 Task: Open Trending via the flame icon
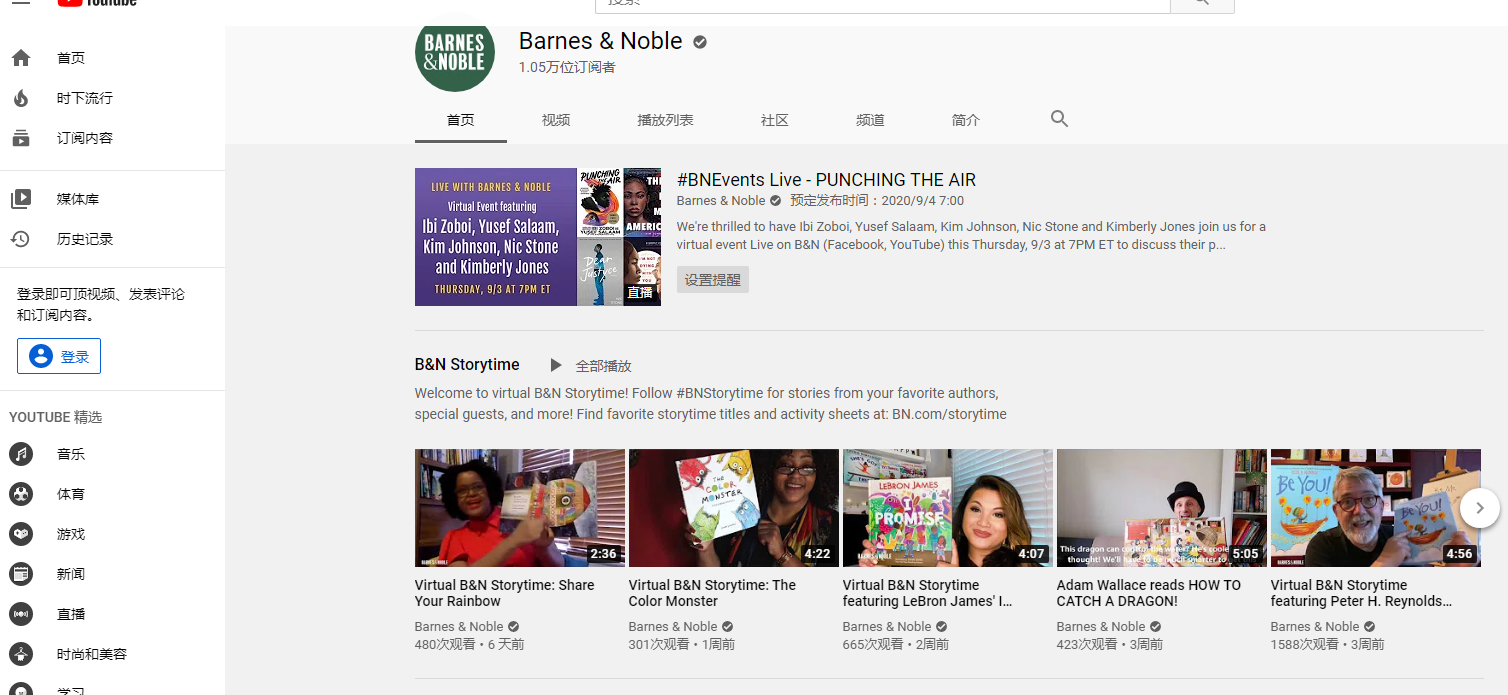pos(21,98)
